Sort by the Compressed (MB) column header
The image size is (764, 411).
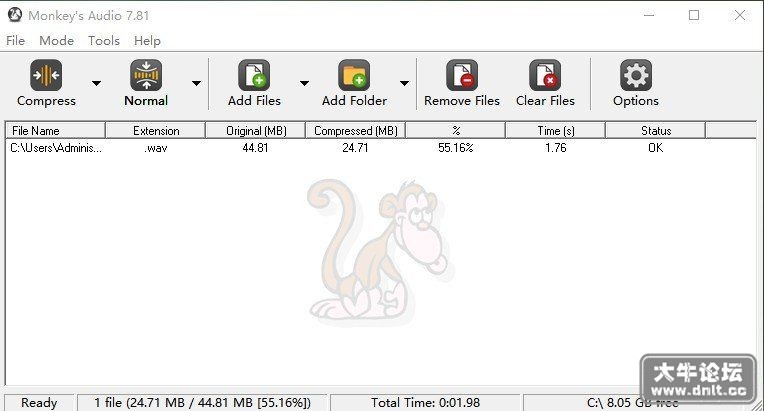(x=356, y=131)
